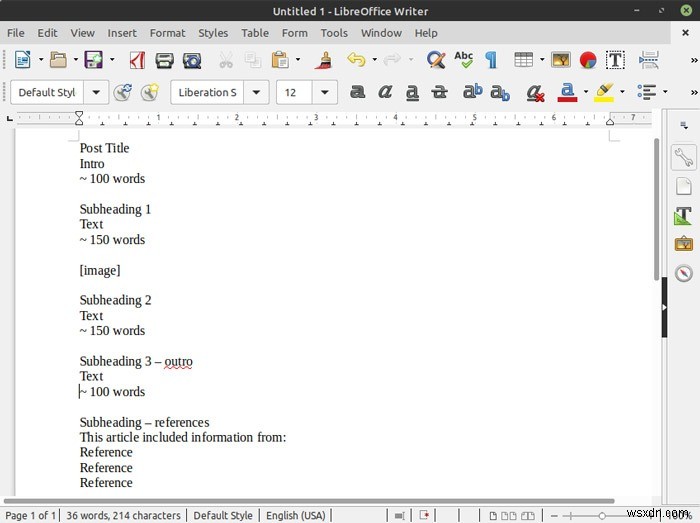Open the paragraph style dropdown
700x523 pixels.
(96, 92)
